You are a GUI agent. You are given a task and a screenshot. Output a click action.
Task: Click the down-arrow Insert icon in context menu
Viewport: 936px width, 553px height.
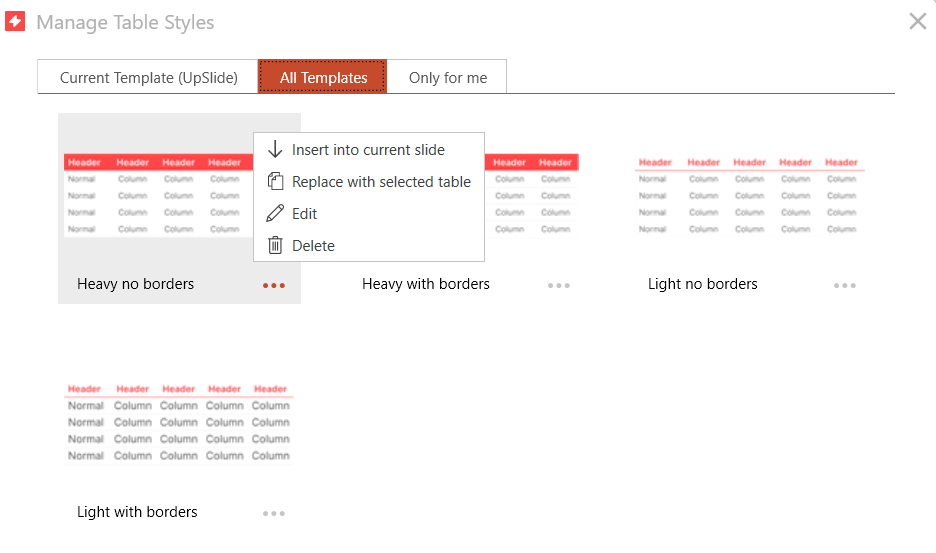[x=275, y=150]
